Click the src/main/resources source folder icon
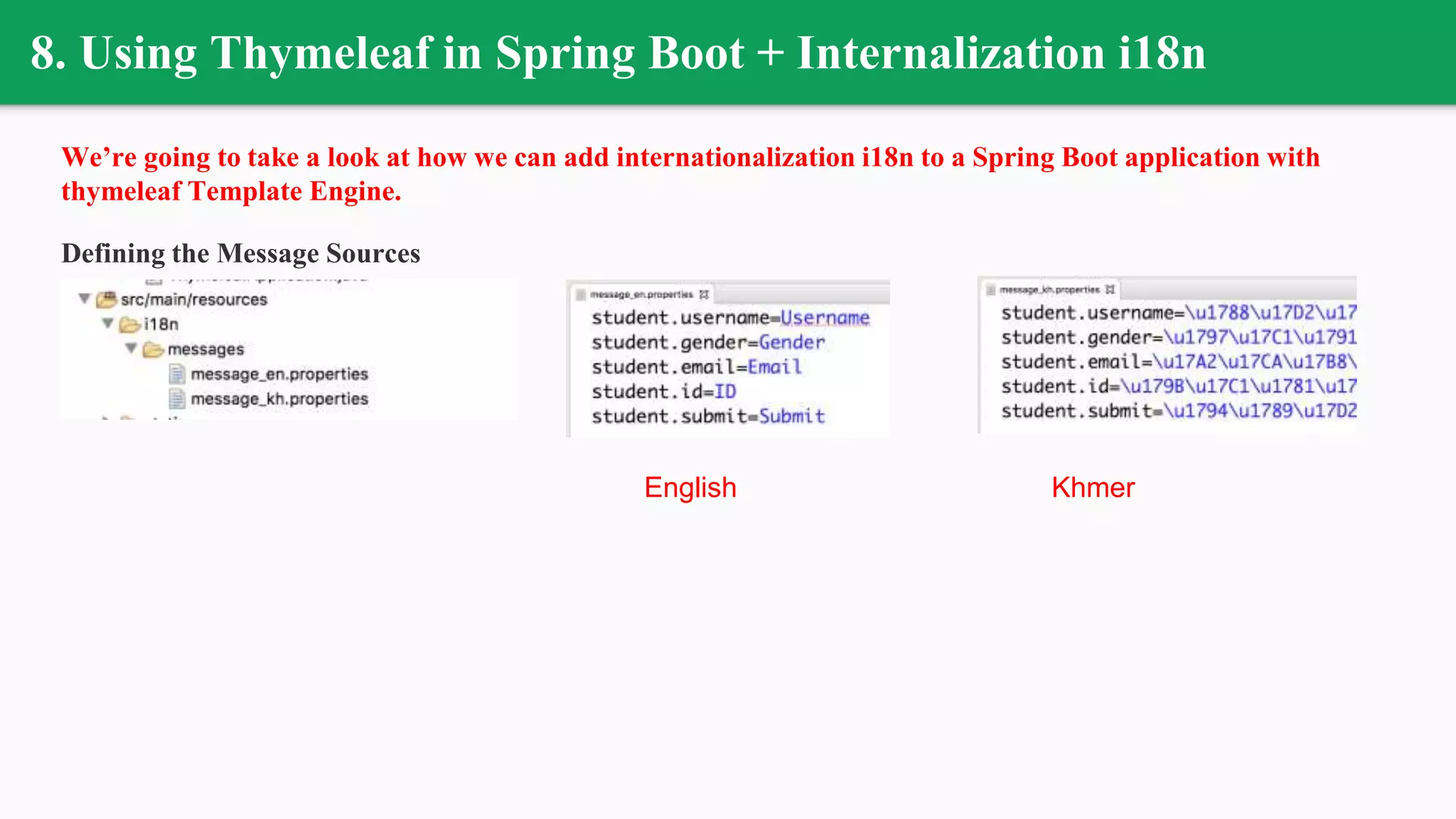This screenshot has height=819, width=1456. (106, 300)
